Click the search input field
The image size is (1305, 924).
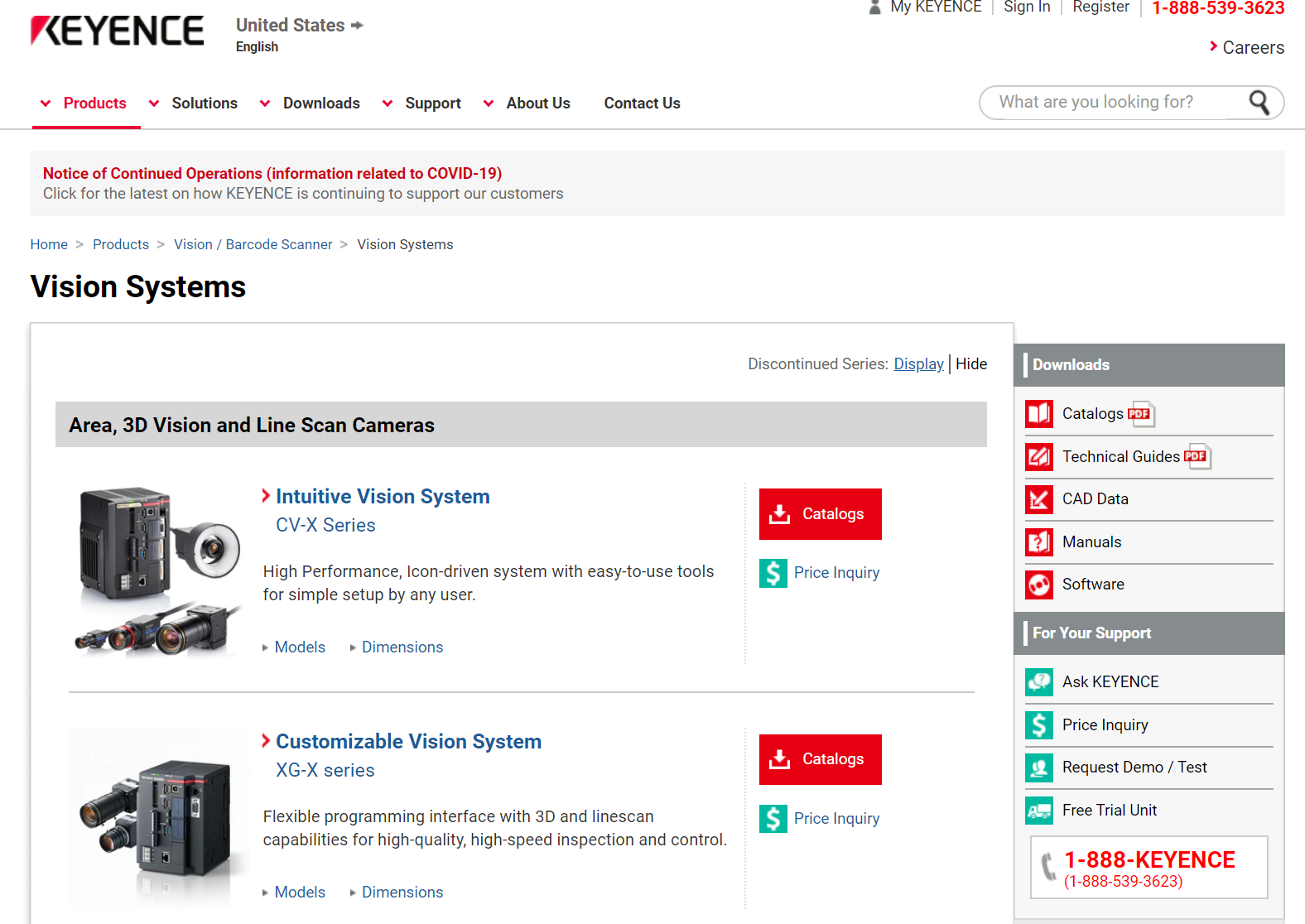coord(1110,103)
